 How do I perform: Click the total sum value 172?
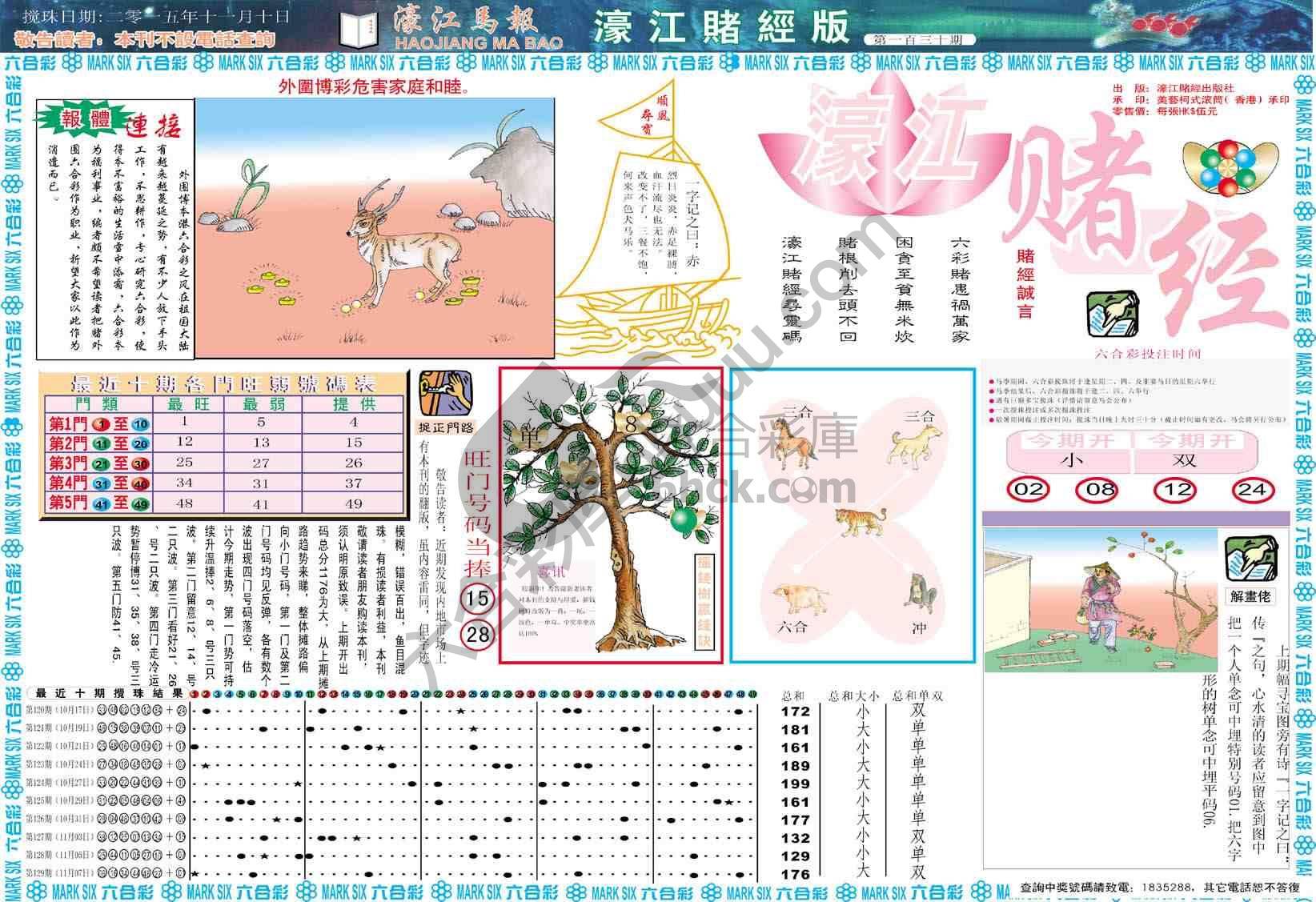point(796,711)
